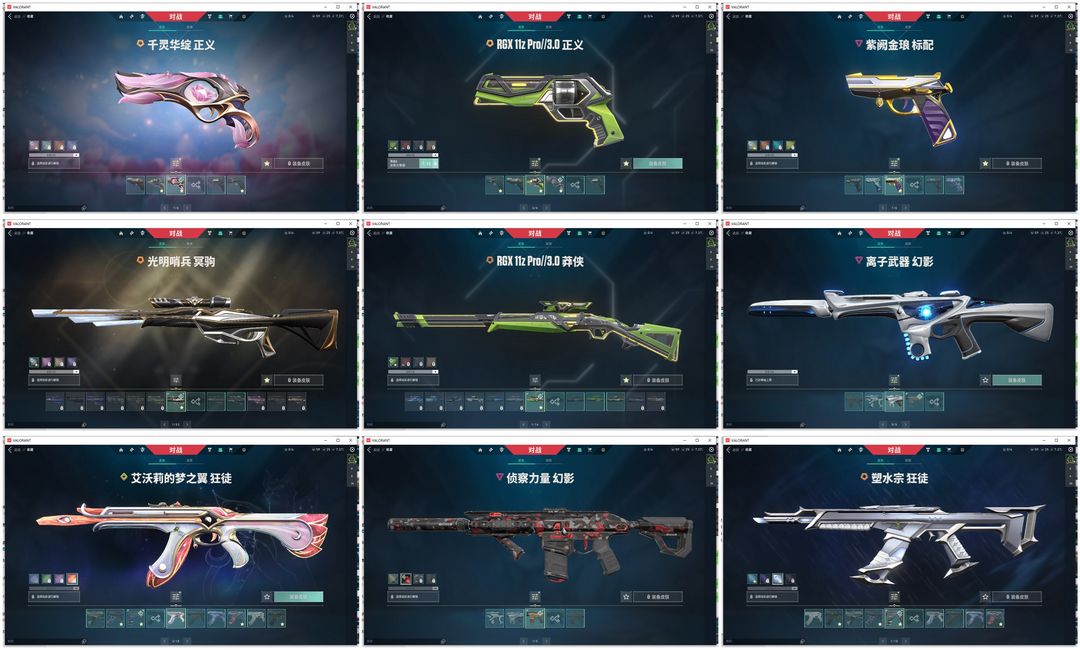This screenshot has height=650, width=1080.
Task: Click back arrow in 千灵华绽 正义 window
Action: (x=10, y=16)
